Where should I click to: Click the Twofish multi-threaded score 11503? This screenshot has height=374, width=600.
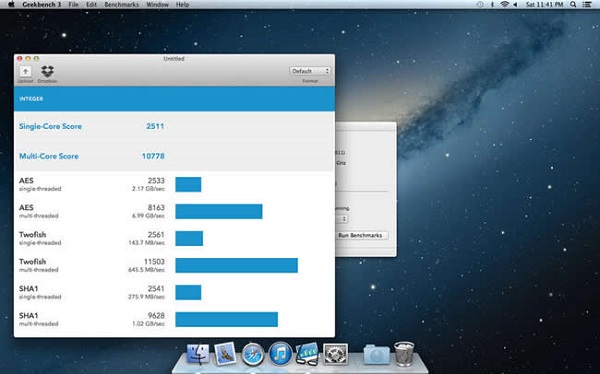[x=154, y=261]
